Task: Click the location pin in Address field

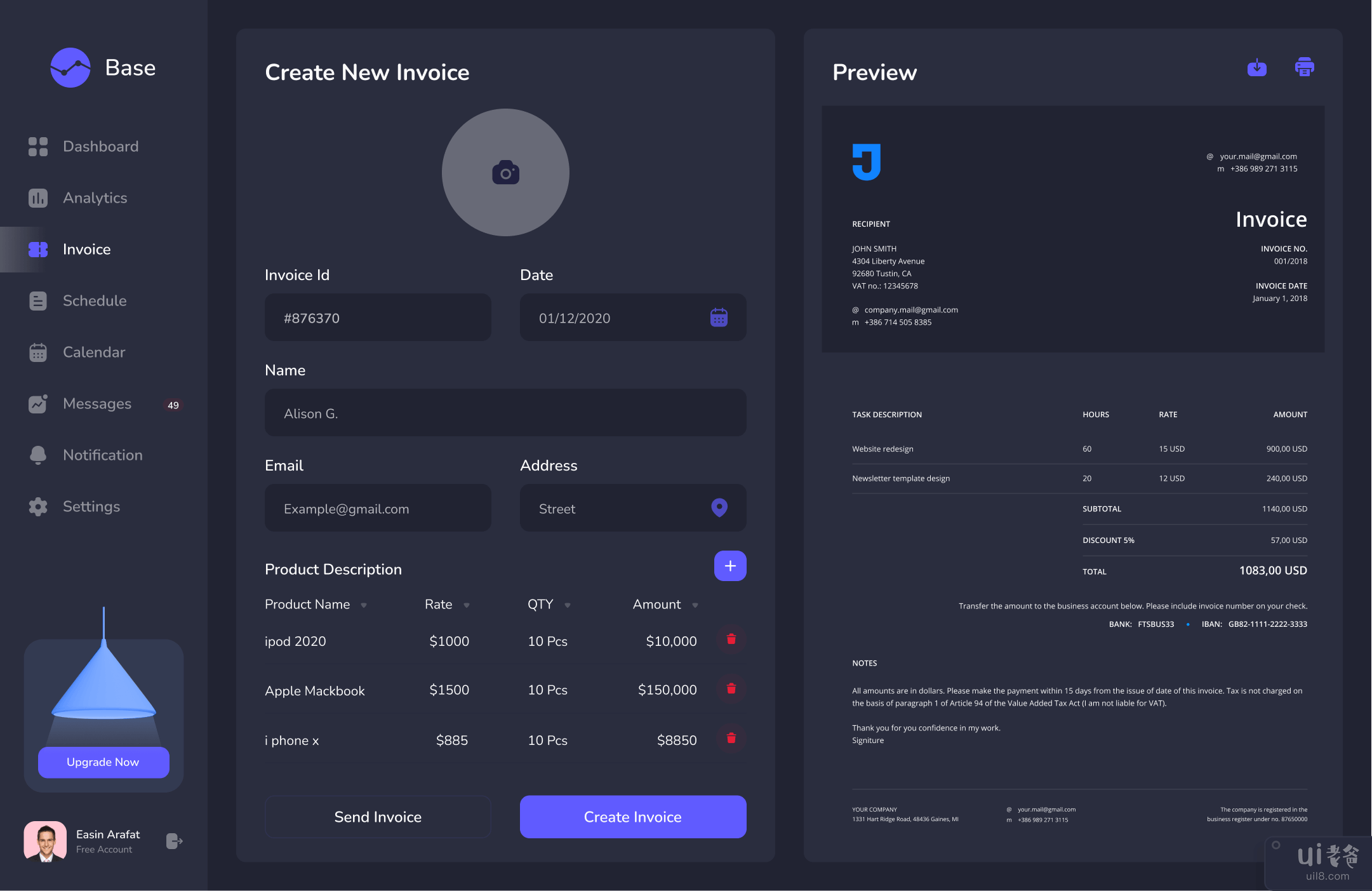Action: click(719, 507)
